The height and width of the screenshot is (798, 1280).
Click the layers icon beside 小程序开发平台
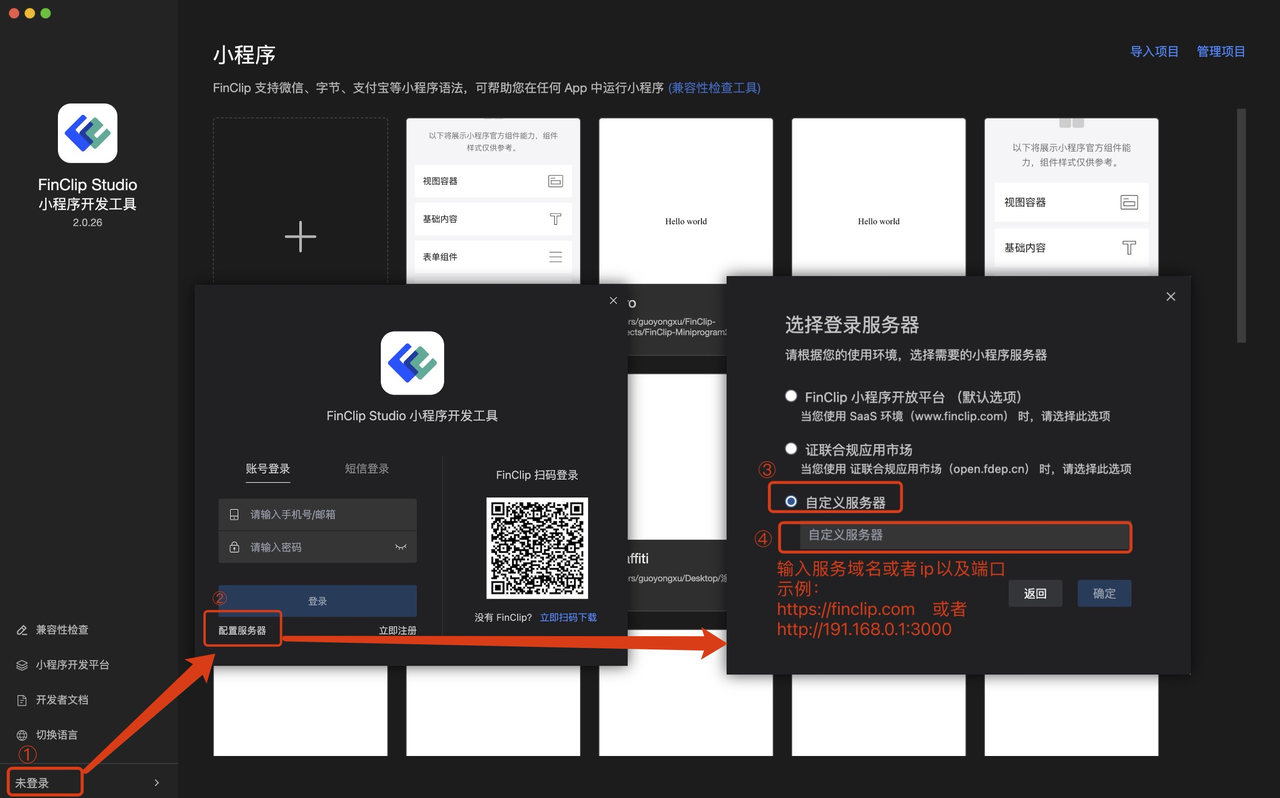(x=22, y=665)
